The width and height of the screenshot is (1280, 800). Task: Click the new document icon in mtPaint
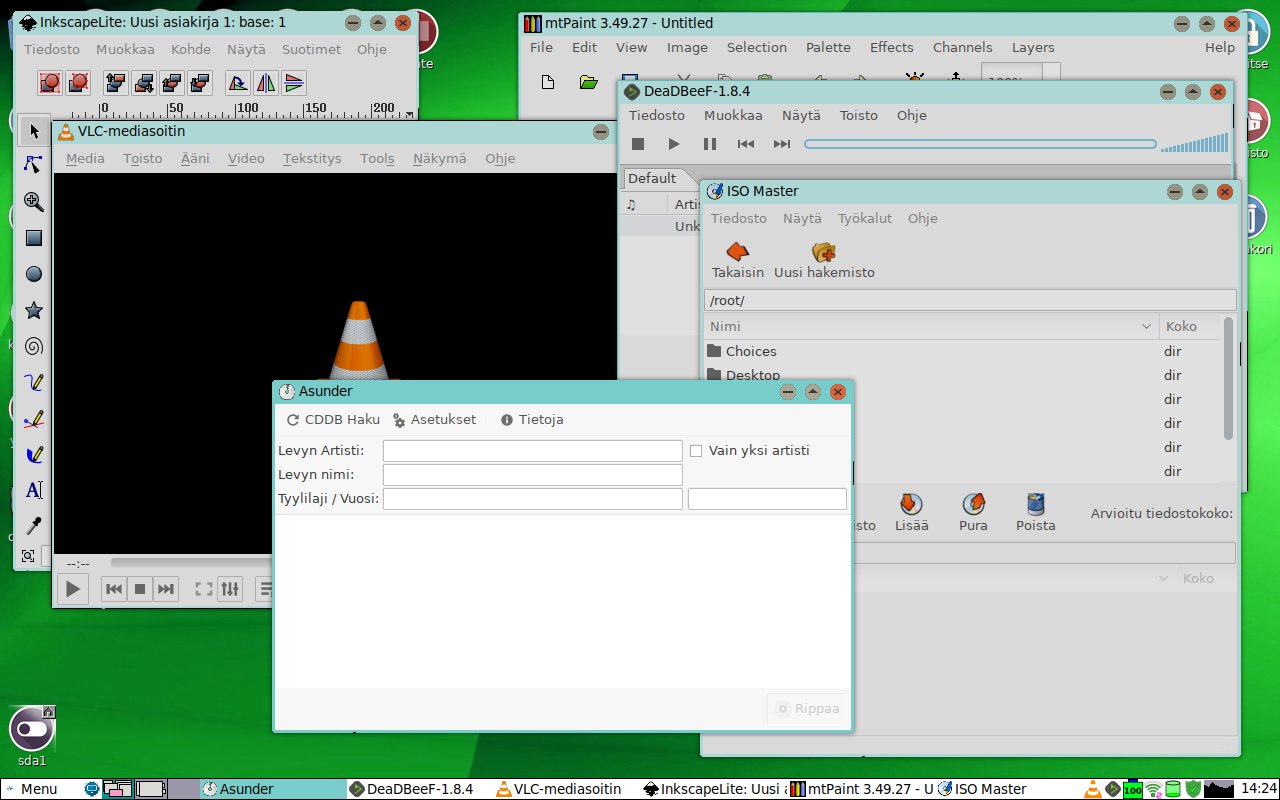click(548, 82)
